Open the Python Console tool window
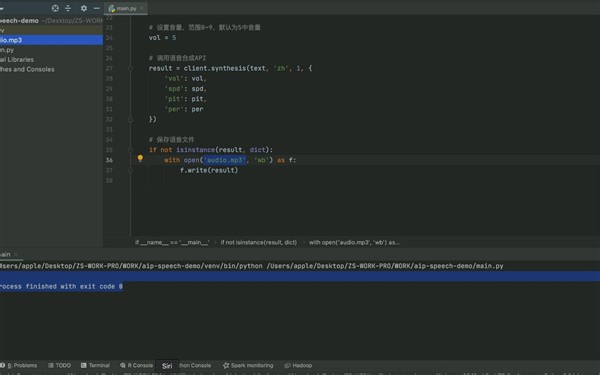 coord(195,365)
